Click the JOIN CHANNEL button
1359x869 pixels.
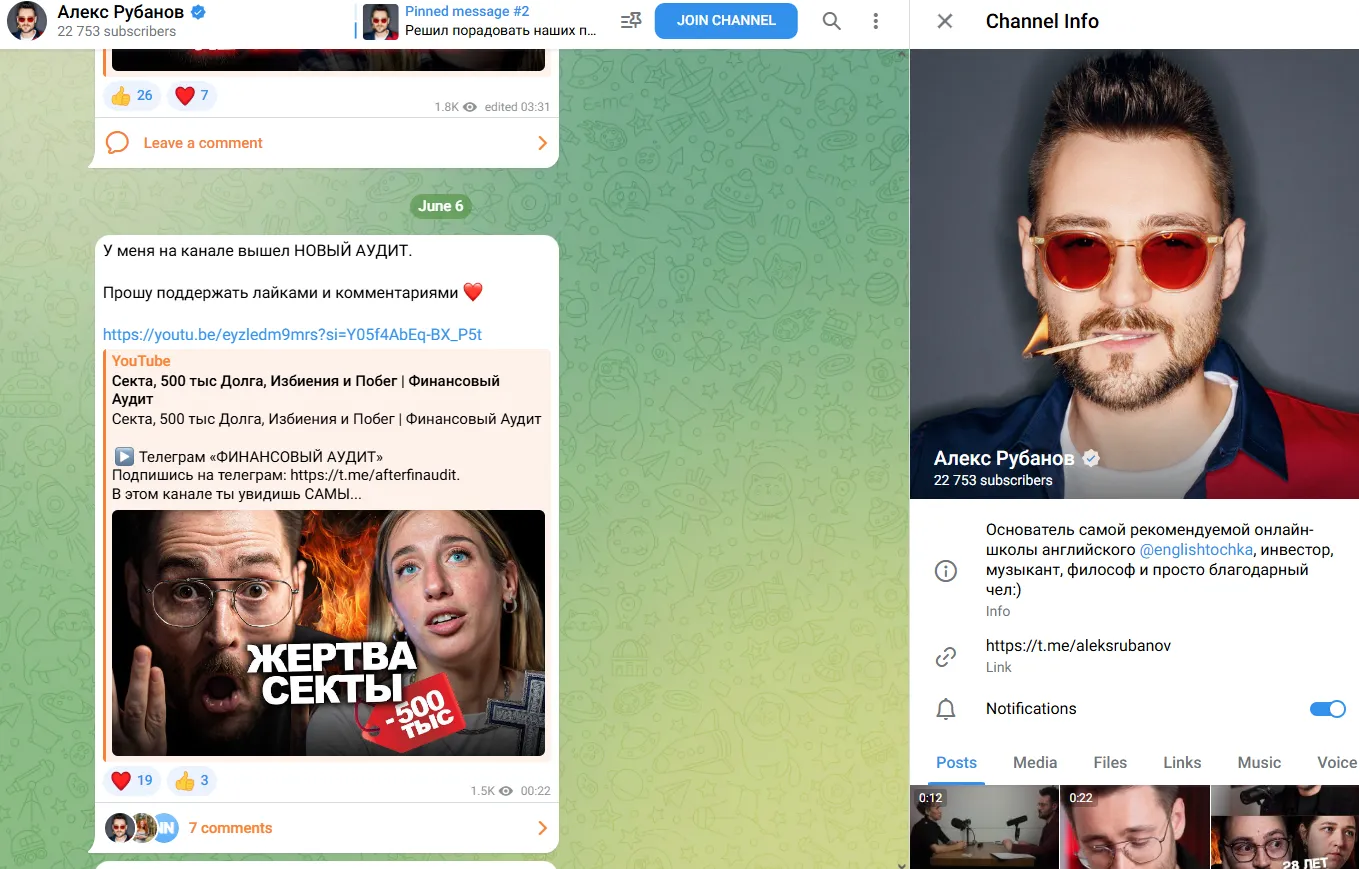(726, 21)
